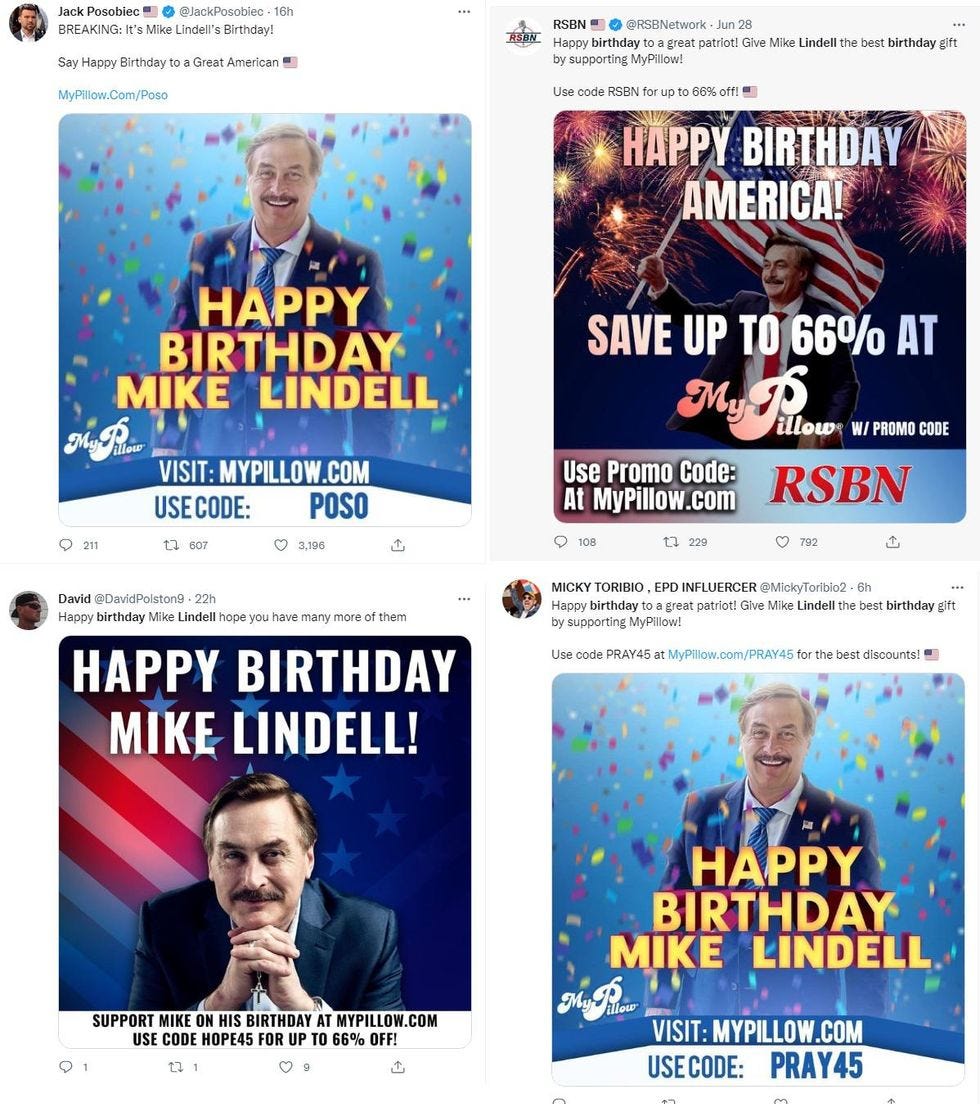
Task: Open more options on Micky Toribio's tweet
Action: click(957, 587)
